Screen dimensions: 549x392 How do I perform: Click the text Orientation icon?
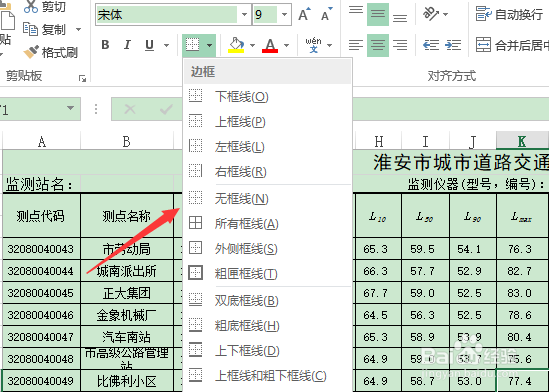[430, 14]
